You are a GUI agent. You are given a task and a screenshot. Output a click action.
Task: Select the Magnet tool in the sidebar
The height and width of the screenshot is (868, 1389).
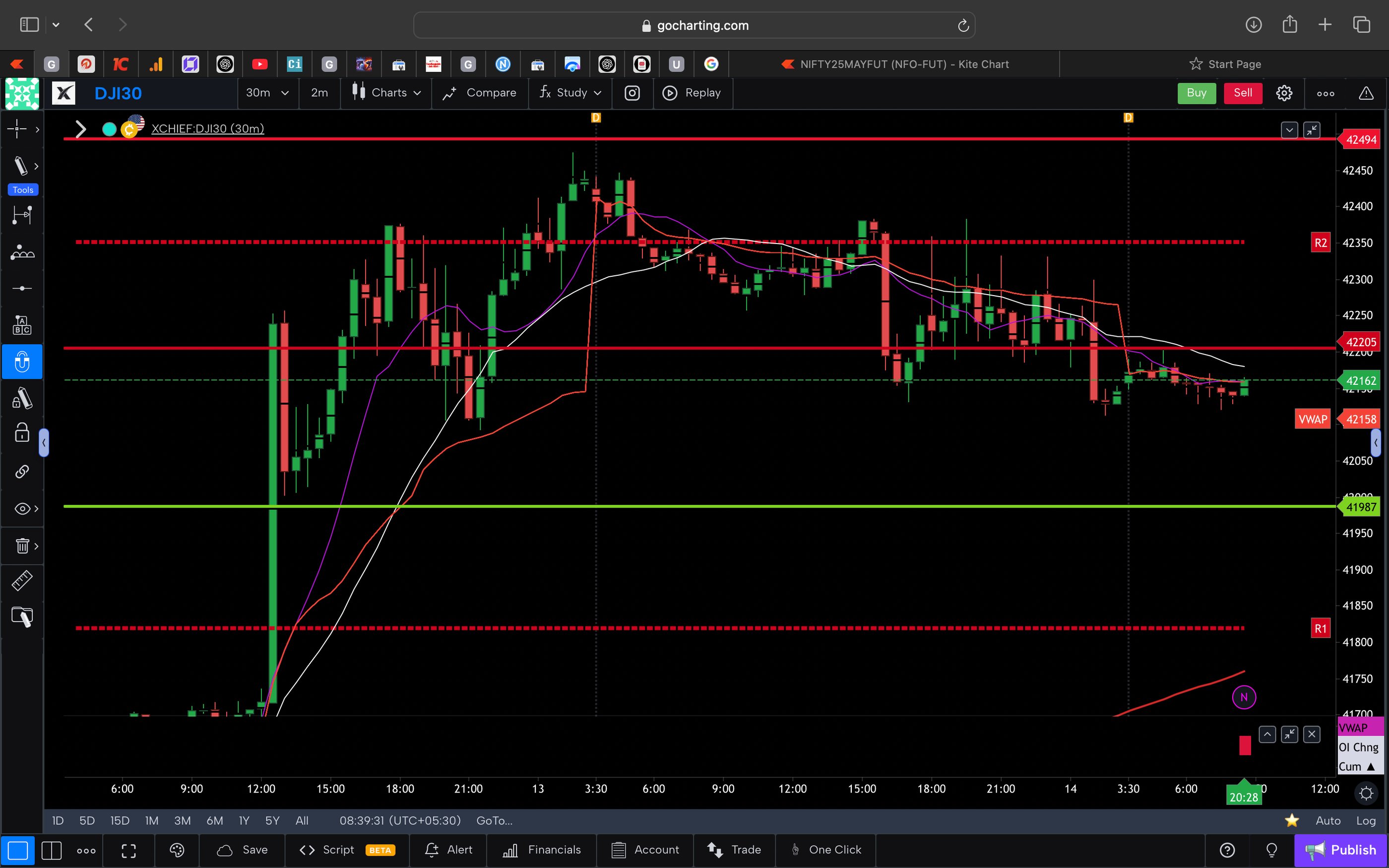pos(22,362)
